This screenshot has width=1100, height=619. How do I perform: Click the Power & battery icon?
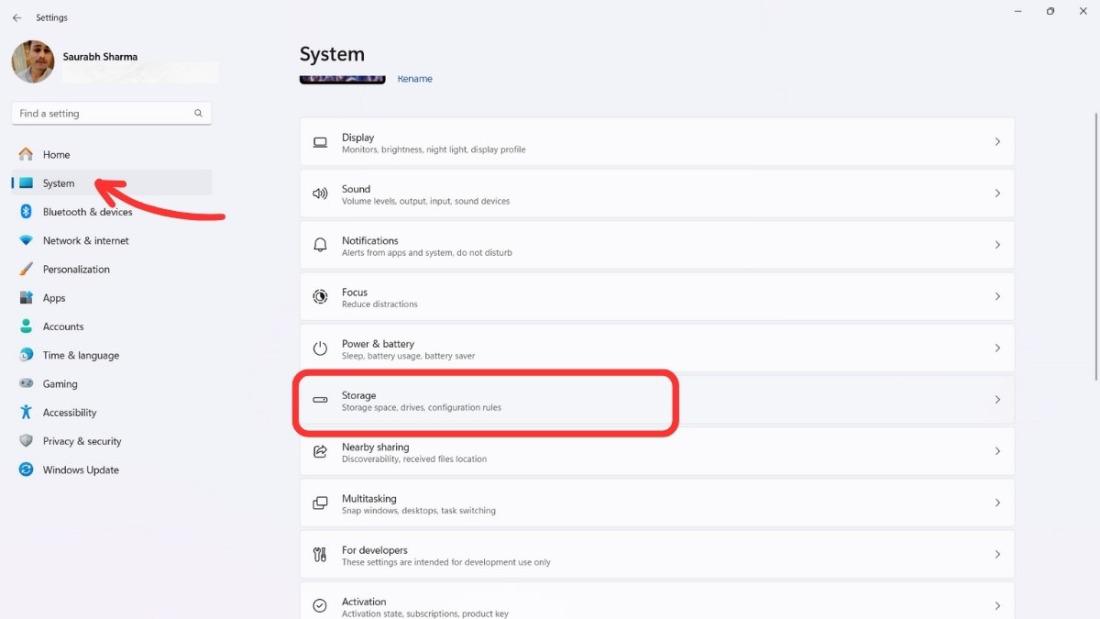[320, 349]
